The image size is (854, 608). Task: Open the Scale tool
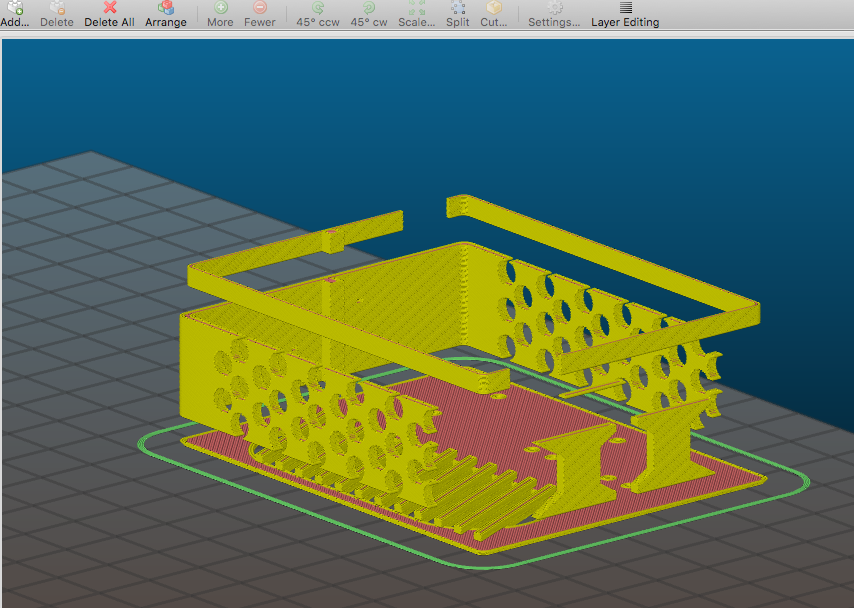[x=417, y=14]
